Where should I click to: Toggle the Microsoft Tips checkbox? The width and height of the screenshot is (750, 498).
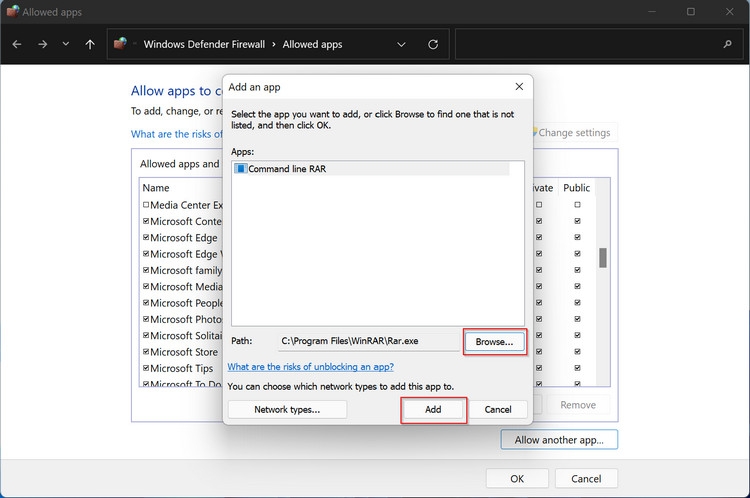click(x=146, y=368)
